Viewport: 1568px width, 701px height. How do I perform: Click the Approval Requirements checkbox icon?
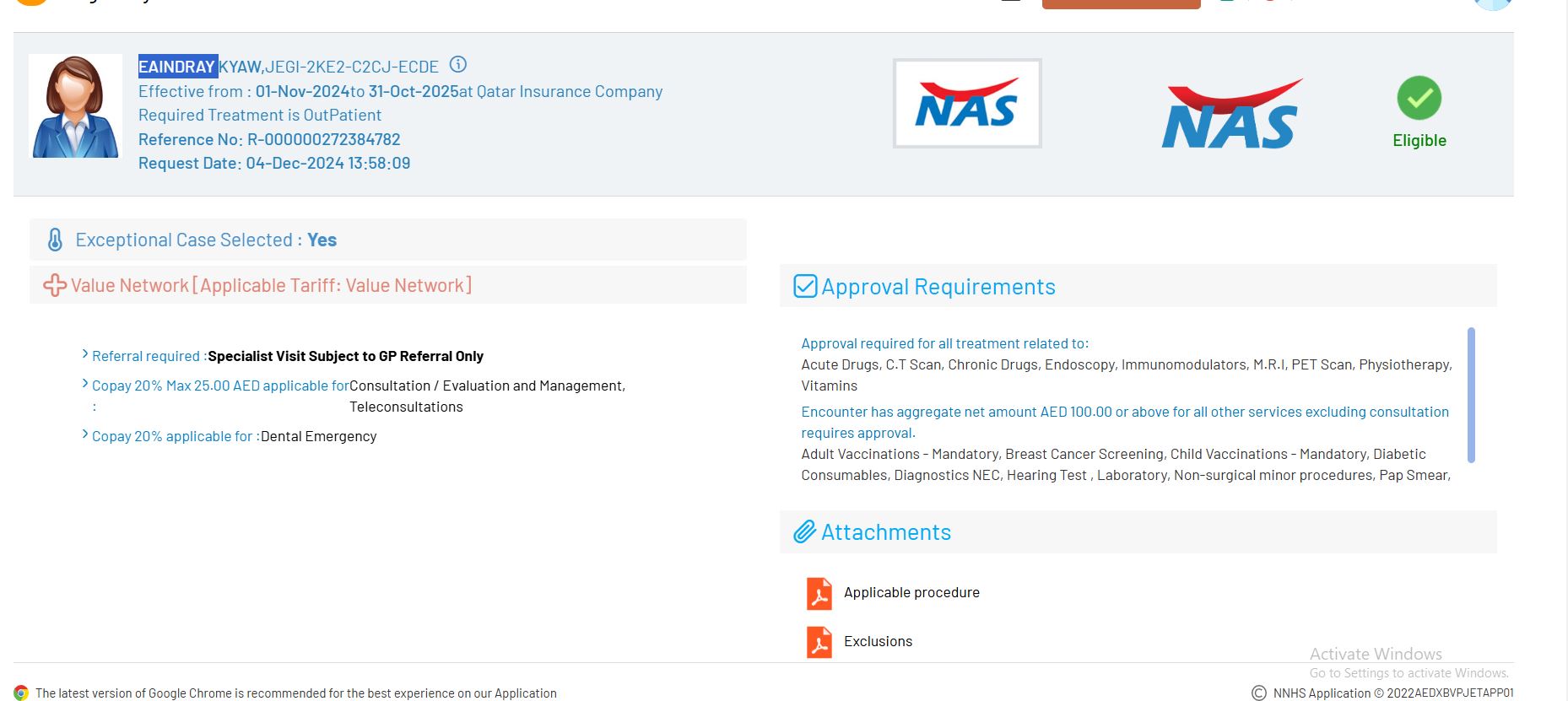pos(805,287)
